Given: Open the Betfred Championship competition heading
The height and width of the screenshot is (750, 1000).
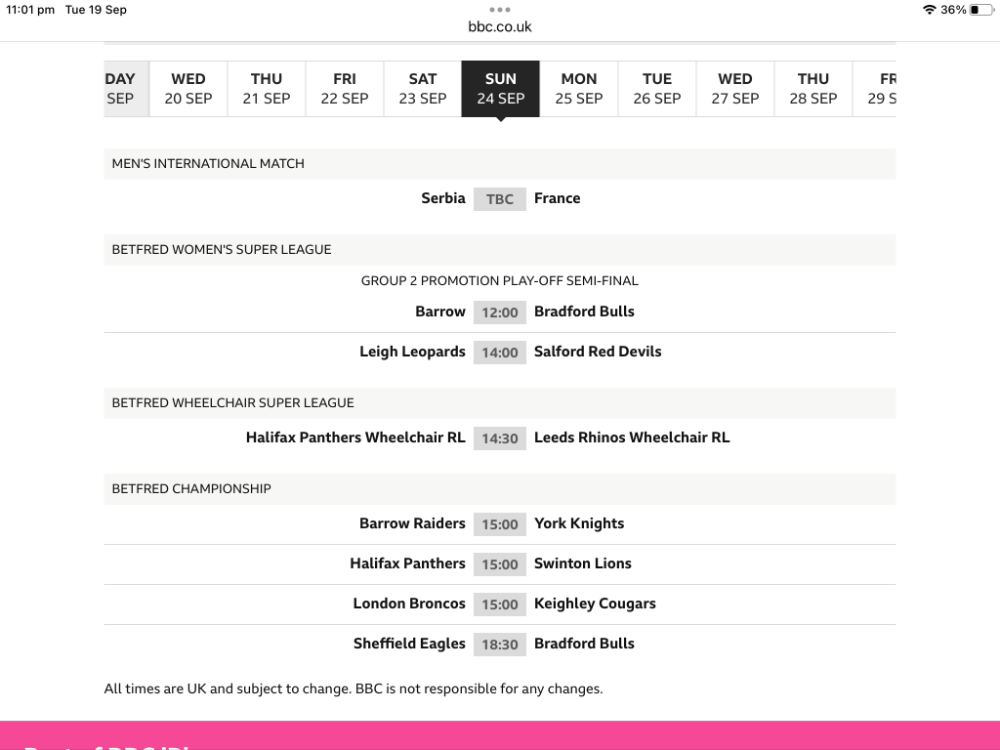Looking at the screenshot, I should 500,489.
